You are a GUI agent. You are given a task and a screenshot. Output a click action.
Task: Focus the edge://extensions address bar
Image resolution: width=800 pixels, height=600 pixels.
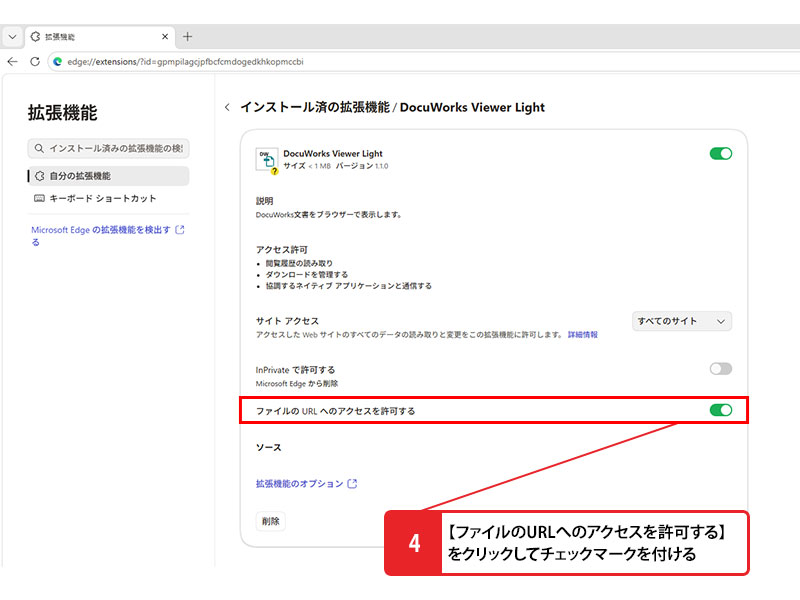423,62
